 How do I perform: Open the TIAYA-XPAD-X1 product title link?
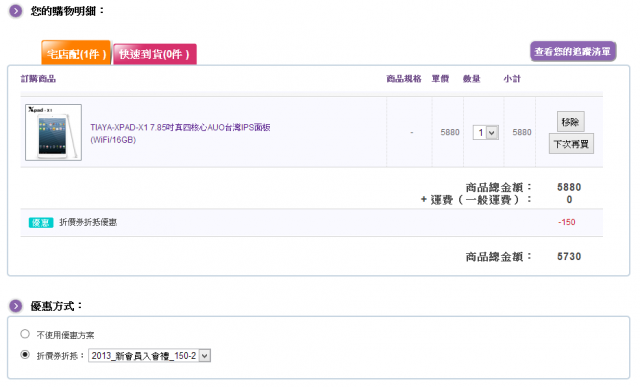coord(180,127)
